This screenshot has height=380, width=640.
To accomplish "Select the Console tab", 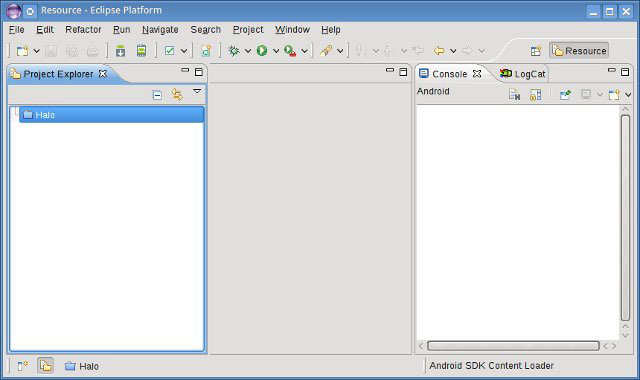I will click(449, 74).
